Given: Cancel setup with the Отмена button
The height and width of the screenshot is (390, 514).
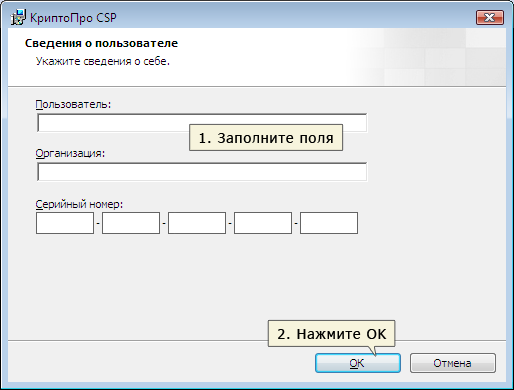Looking at the screenshot, I should pyautogui.click(x=453, y=363).
